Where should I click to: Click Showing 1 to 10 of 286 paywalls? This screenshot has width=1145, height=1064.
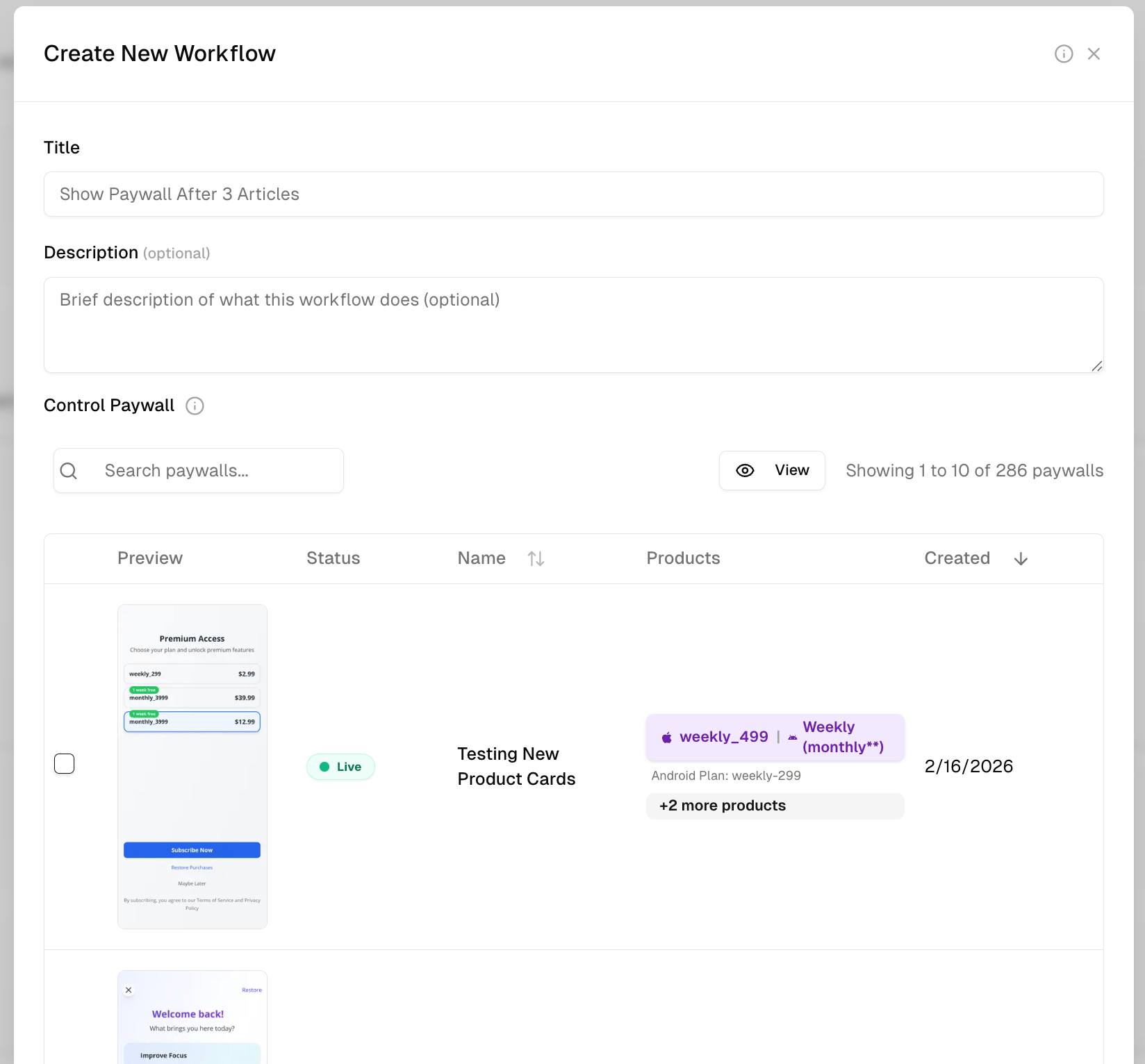pos(974,471)
